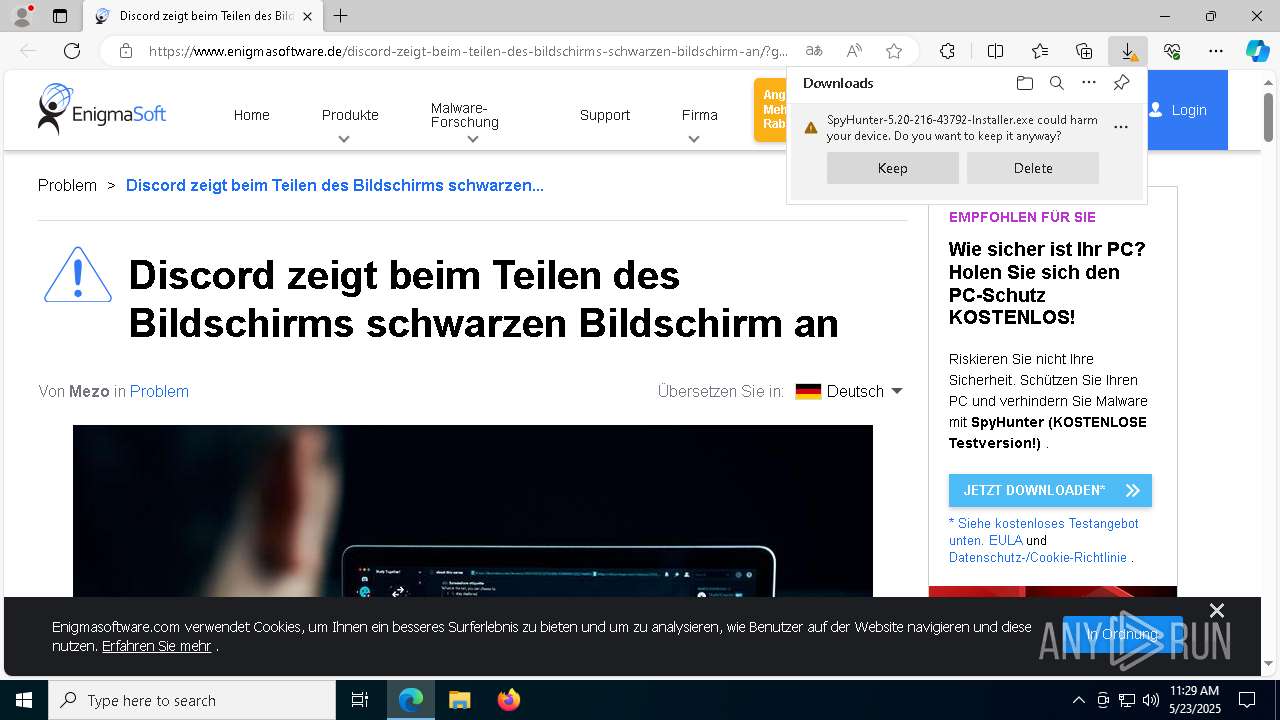The width and height of the screenshot is (1280, 720).
Task: Open the Produkte menu item
Action: pos(350,115)
